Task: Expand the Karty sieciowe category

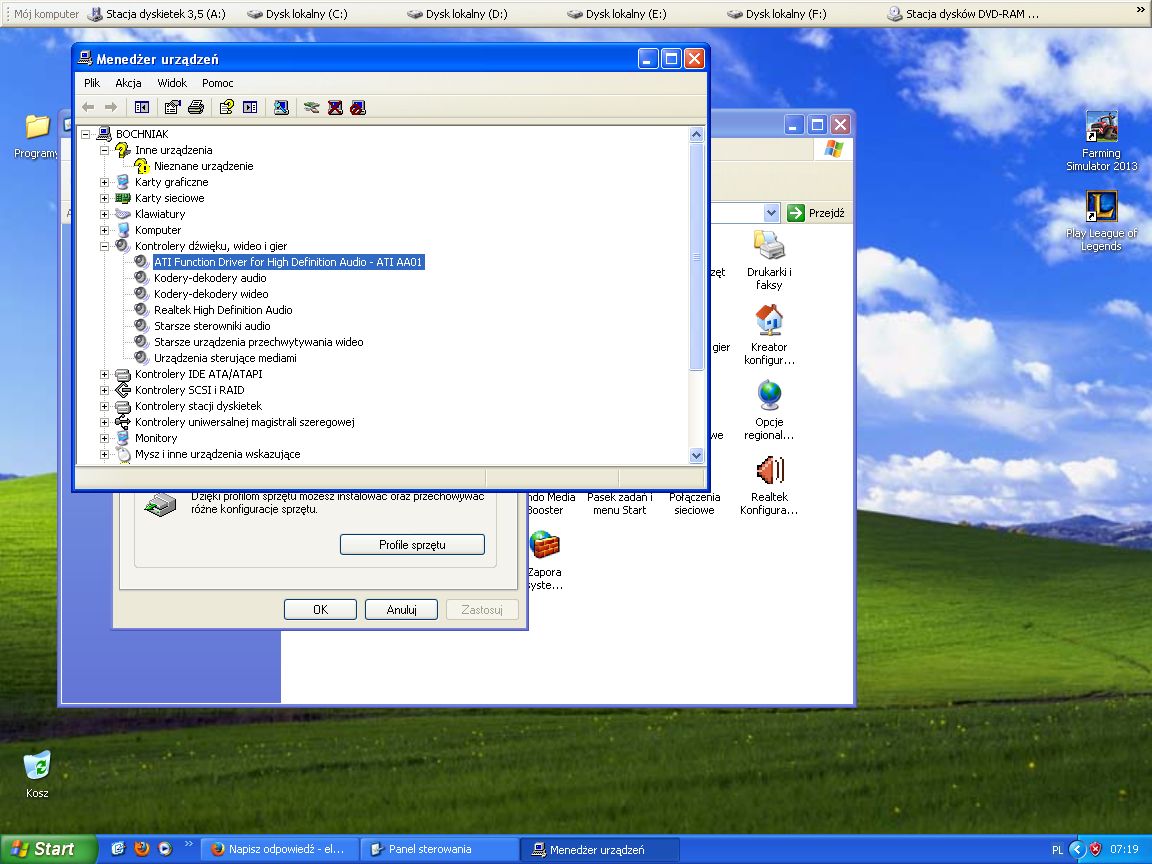Action: pyautogui.click(x=104, y=198)
